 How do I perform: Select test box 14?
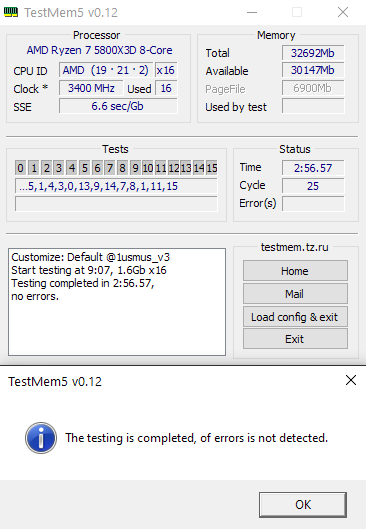tap(199, 168)
